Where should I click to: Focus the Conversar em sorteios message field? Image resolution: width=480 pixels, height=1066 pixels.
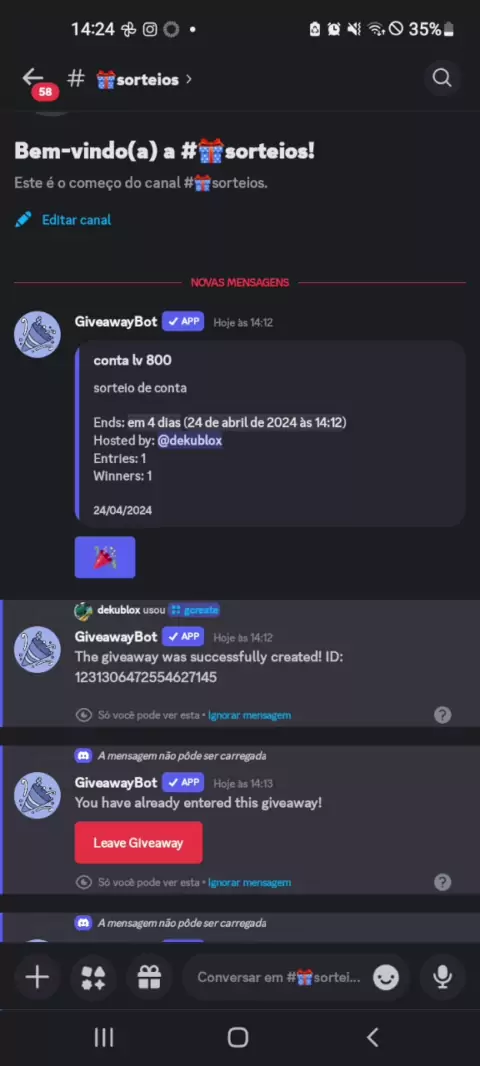pos(279,978)
